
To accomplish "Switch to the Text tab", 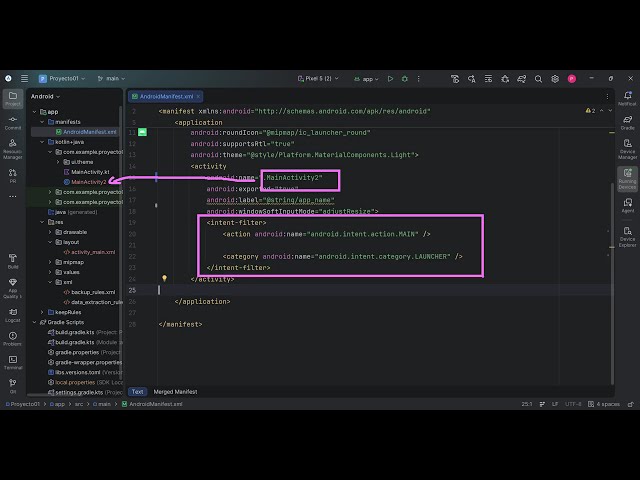I will pos(138,391).
